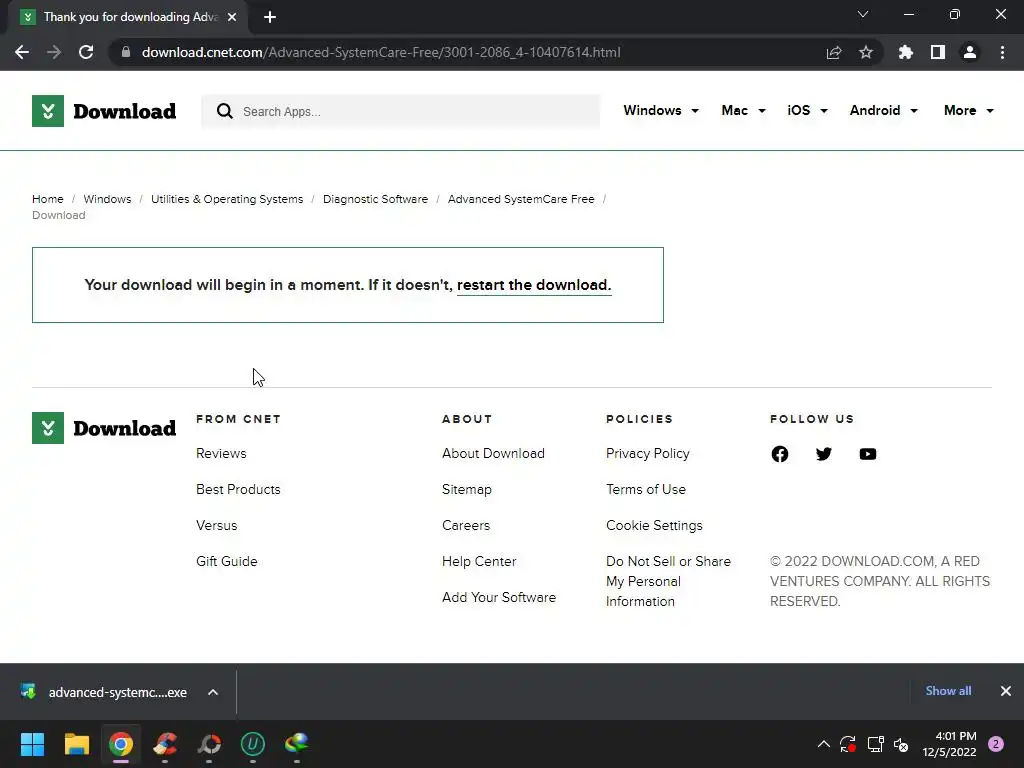1024x768 pixels.
Task: Reload the page with the refresh icon
Action: (x=86, y=52)
